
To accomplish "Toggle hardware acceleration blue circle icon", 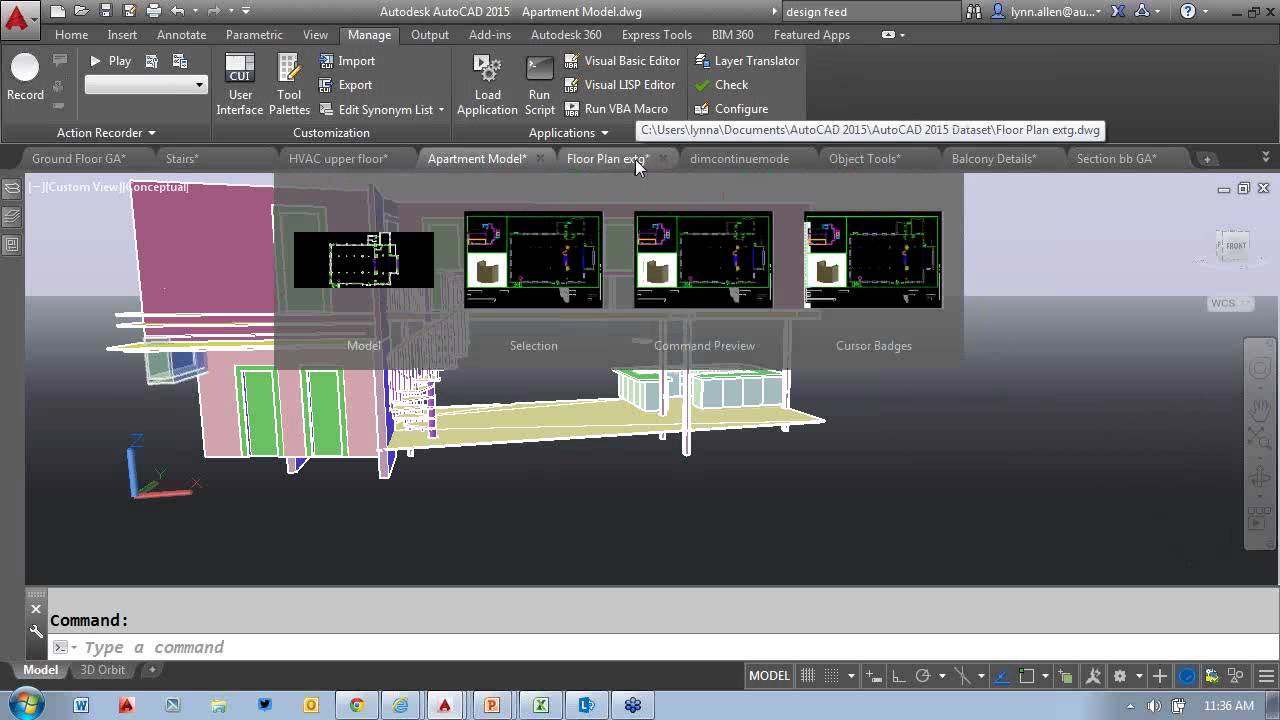I will click(1186, 676).
